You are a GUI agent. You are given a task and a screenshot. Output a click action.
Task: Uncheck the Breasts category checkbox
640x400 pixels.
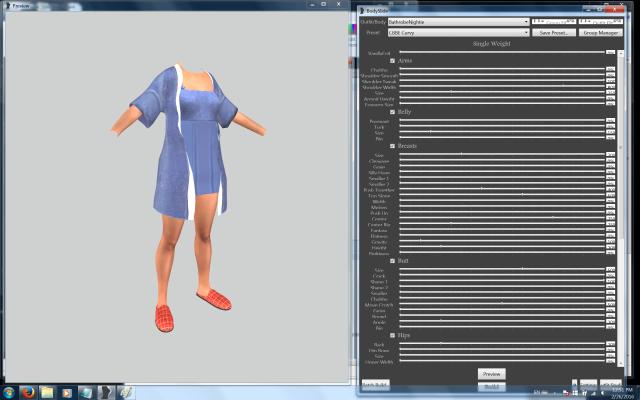tap(393, 146)
